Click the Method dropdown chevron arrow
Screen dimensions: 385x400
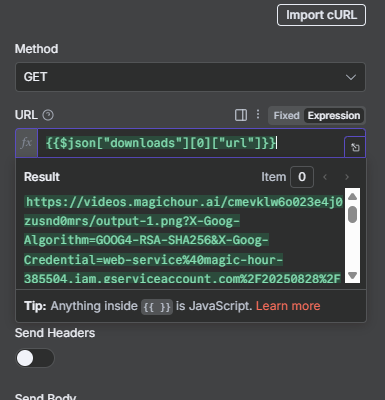351,77
